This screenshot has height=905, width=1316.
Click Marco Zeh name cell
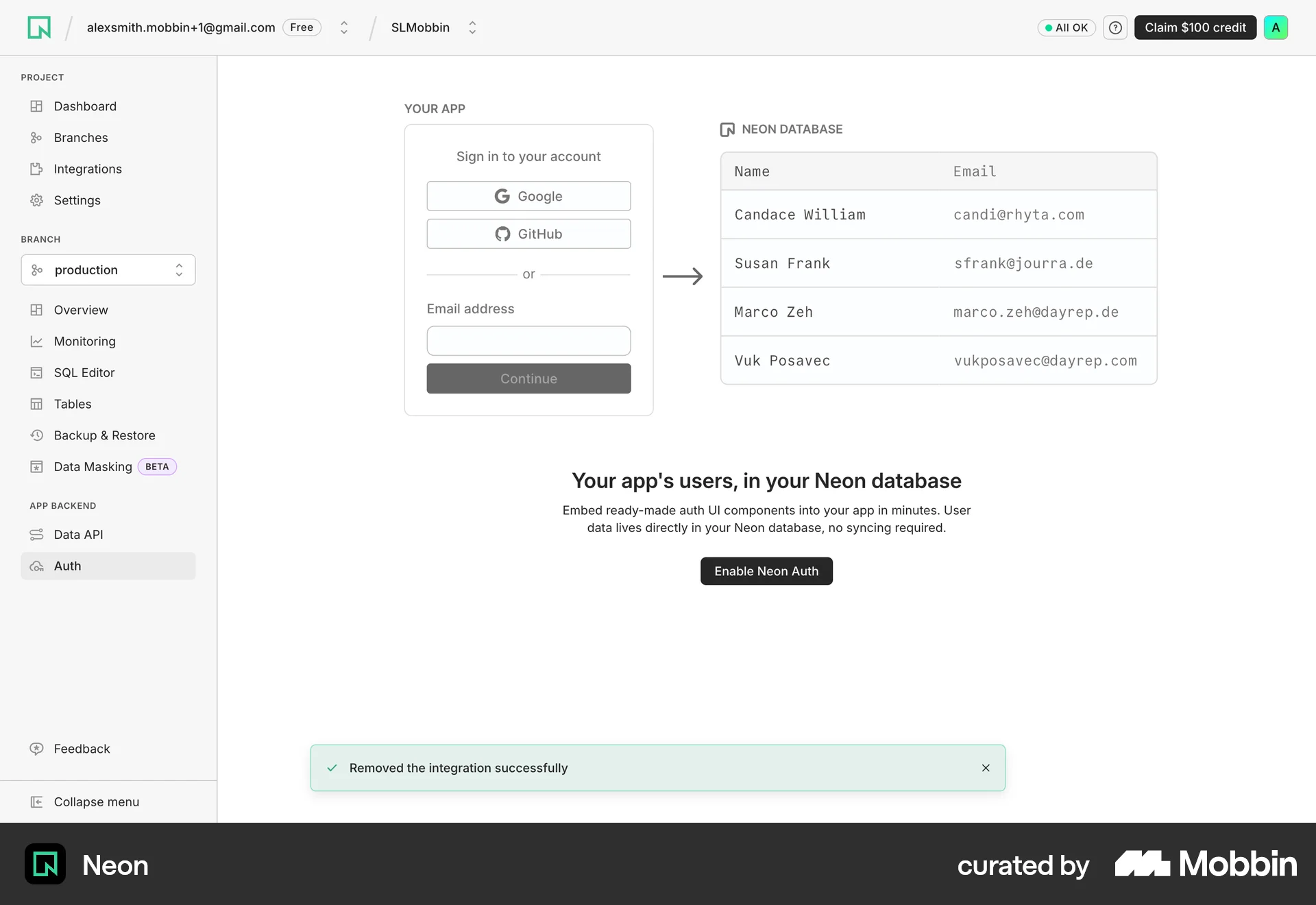[x=773, y=312]
